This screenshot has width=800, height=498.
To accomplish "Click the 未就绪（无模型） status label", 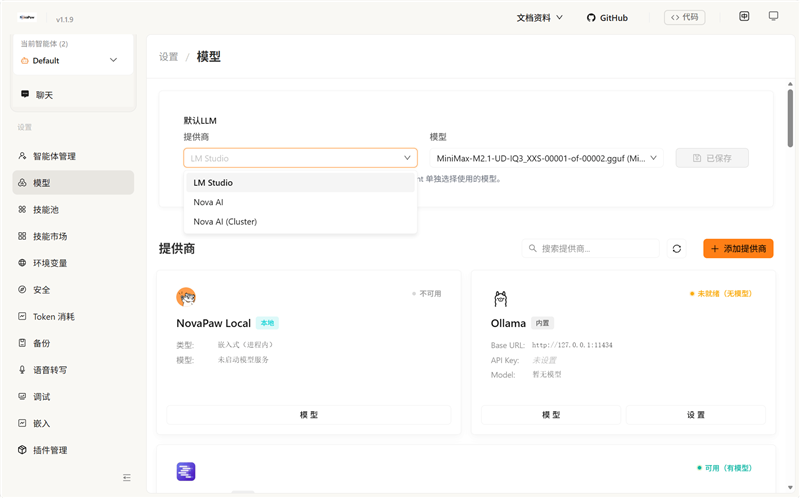I will pyautogui.click(x=721, y=293).
